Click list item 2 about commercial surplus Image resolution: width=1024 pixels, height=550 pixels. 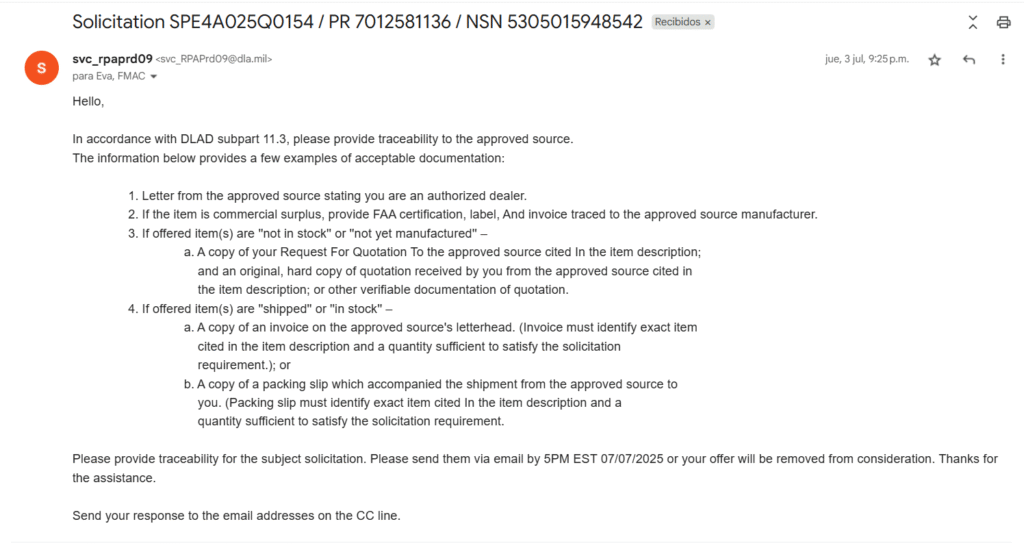479,214
